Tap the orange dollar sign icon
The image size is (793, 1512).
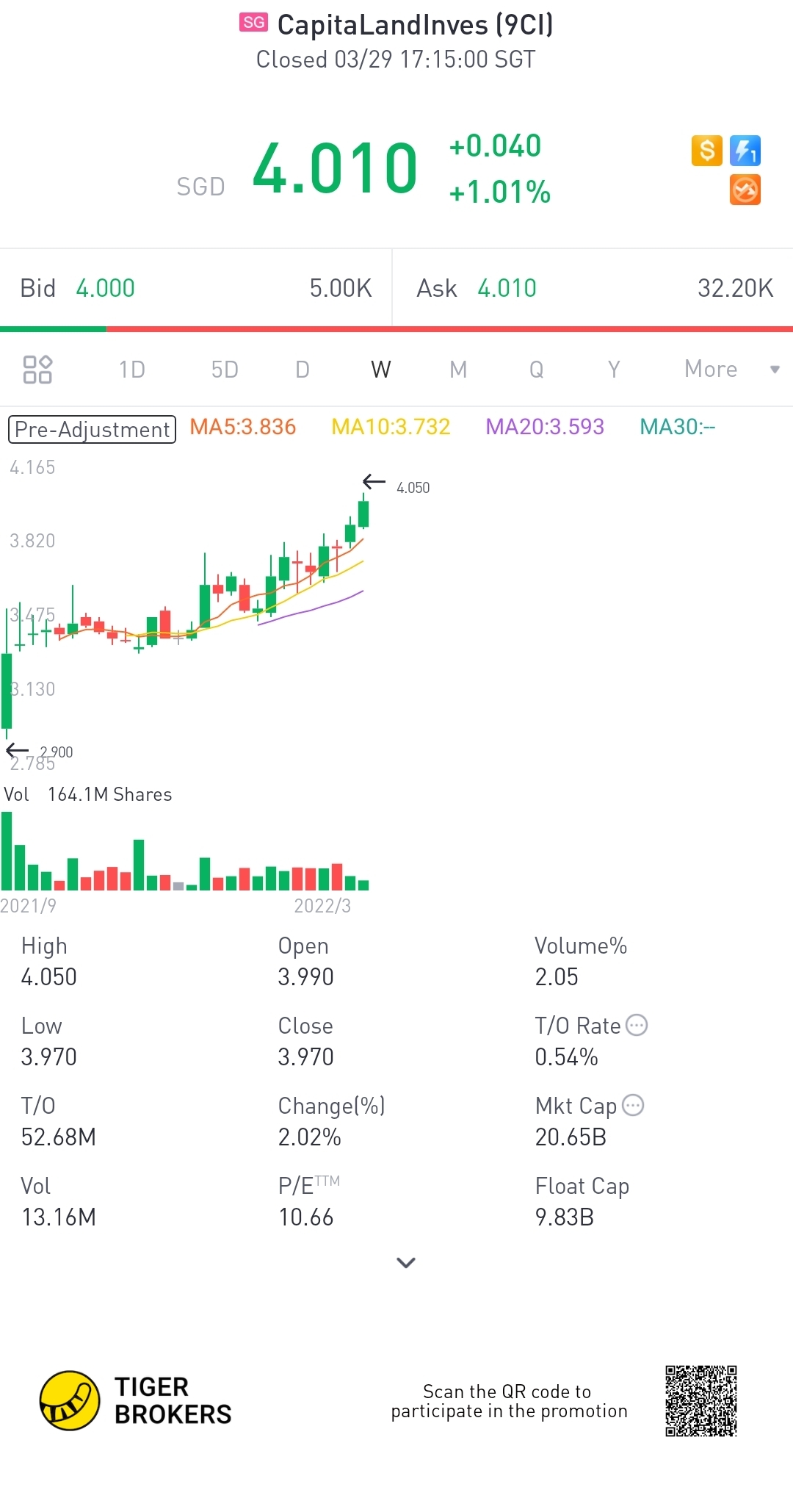(x=706, y=151)
